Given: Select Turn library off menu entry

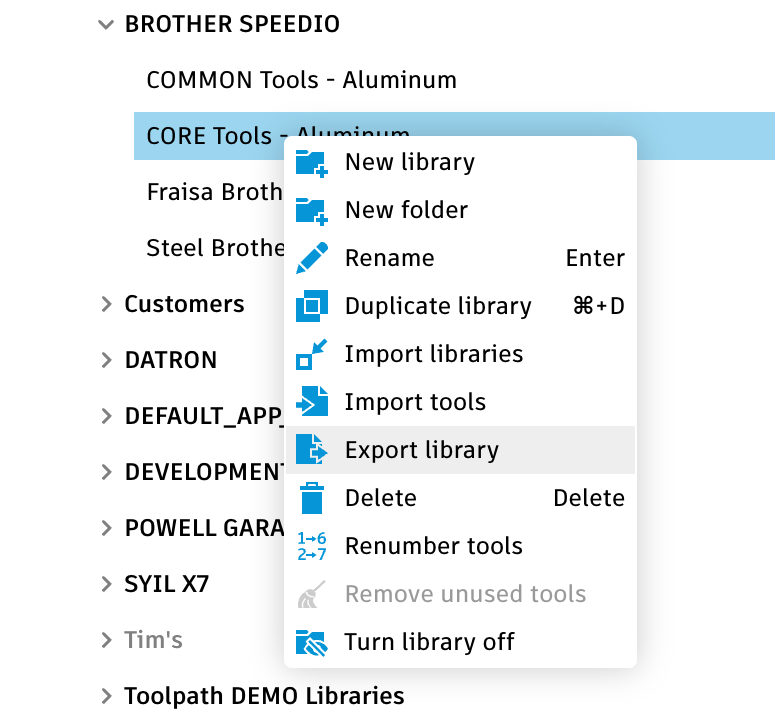Looking at the screenshot, I should point(429,642).
